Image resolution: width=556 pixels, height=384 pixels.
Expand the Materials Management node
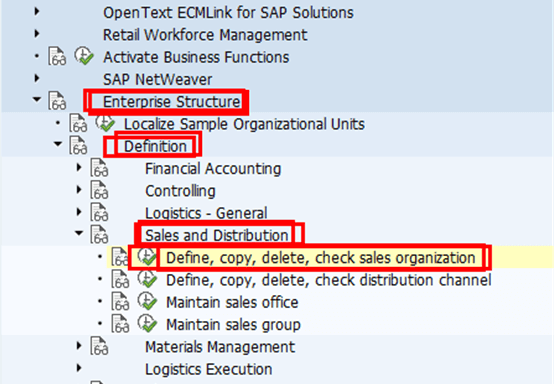pos(79,345)
